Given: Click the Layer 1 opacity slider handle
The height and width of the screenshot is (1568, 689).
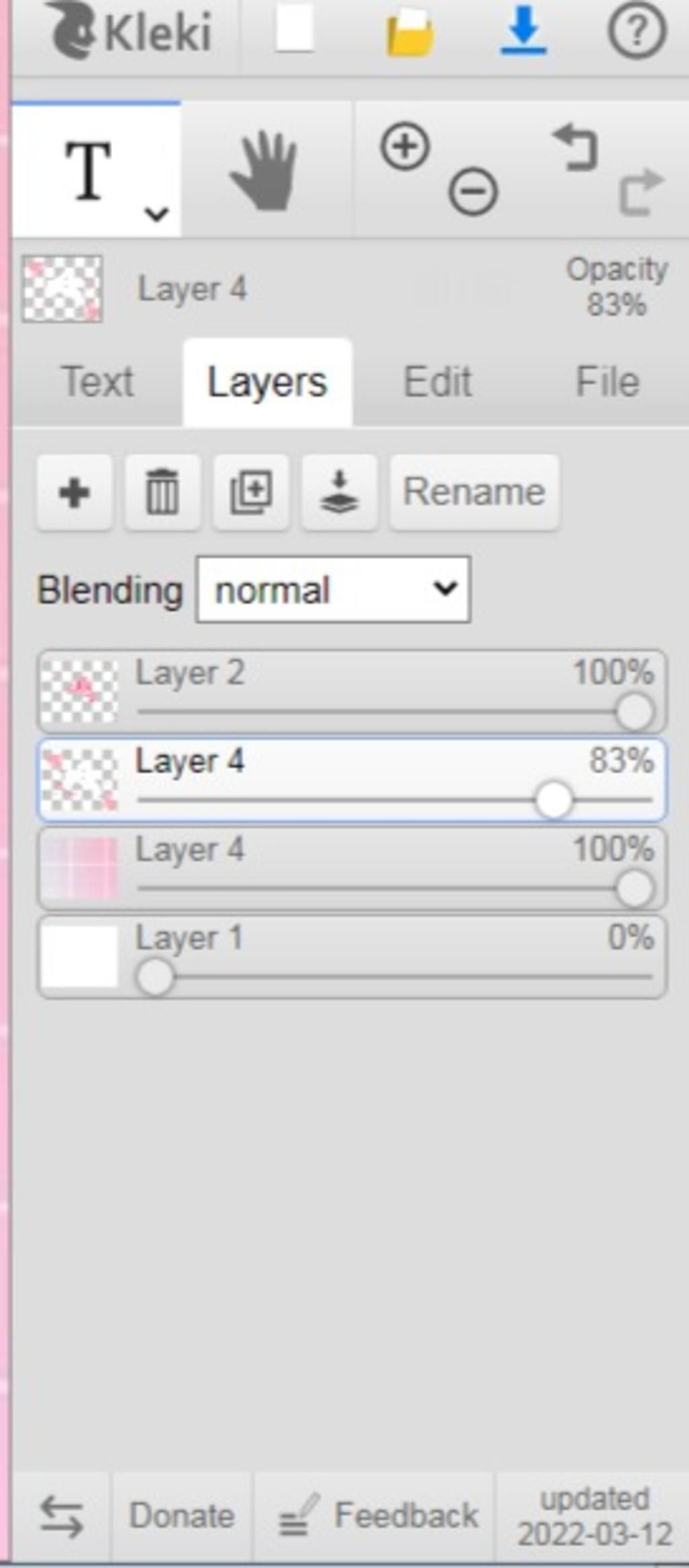Looking at the screenshot, I should tap(155, 977).
